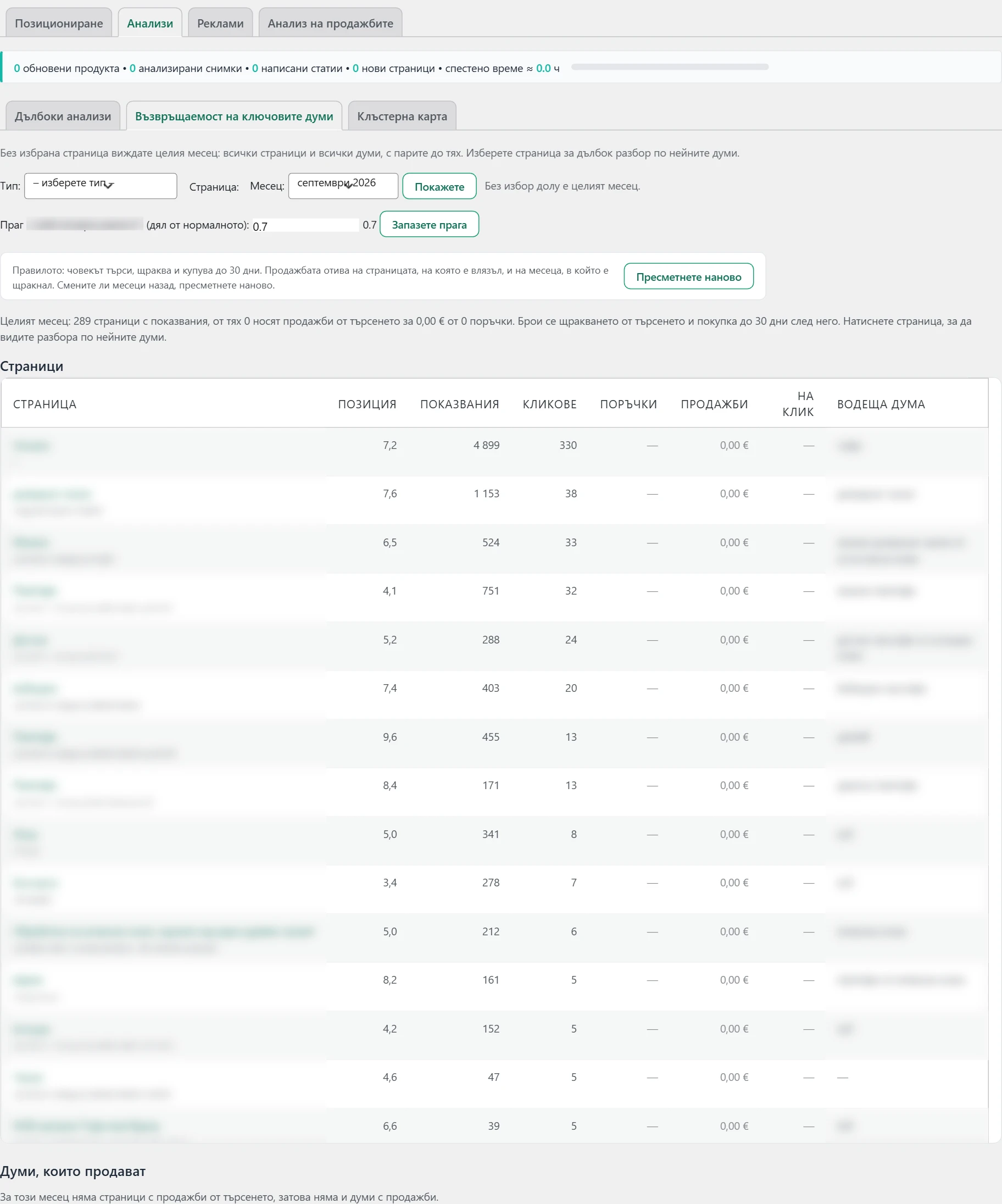Click the impressions cell showing 161
The image size is (1002, 1204).
coord(491,979)
